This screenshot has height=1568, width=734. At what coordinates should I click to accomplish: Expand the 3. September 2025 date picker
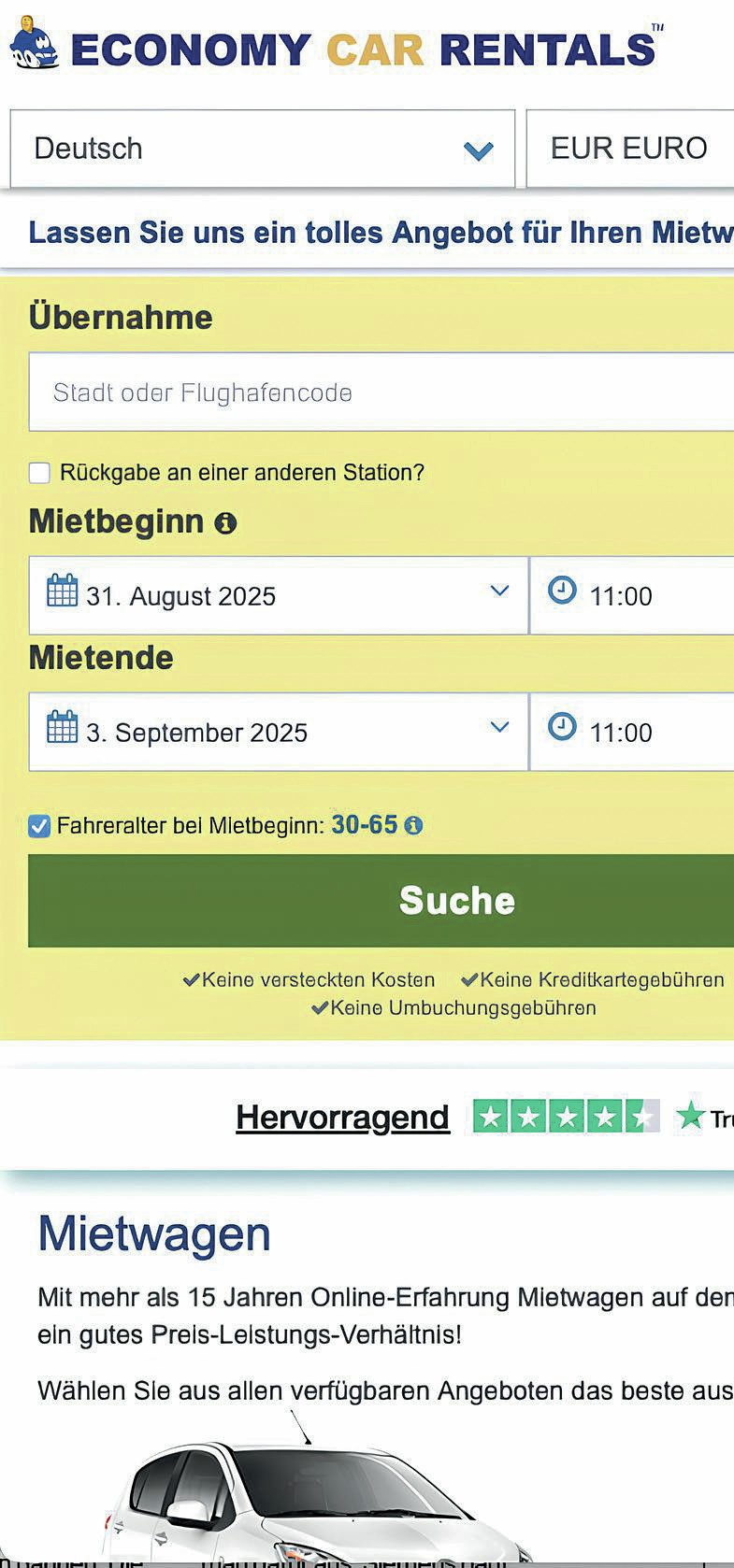(279, 732)
